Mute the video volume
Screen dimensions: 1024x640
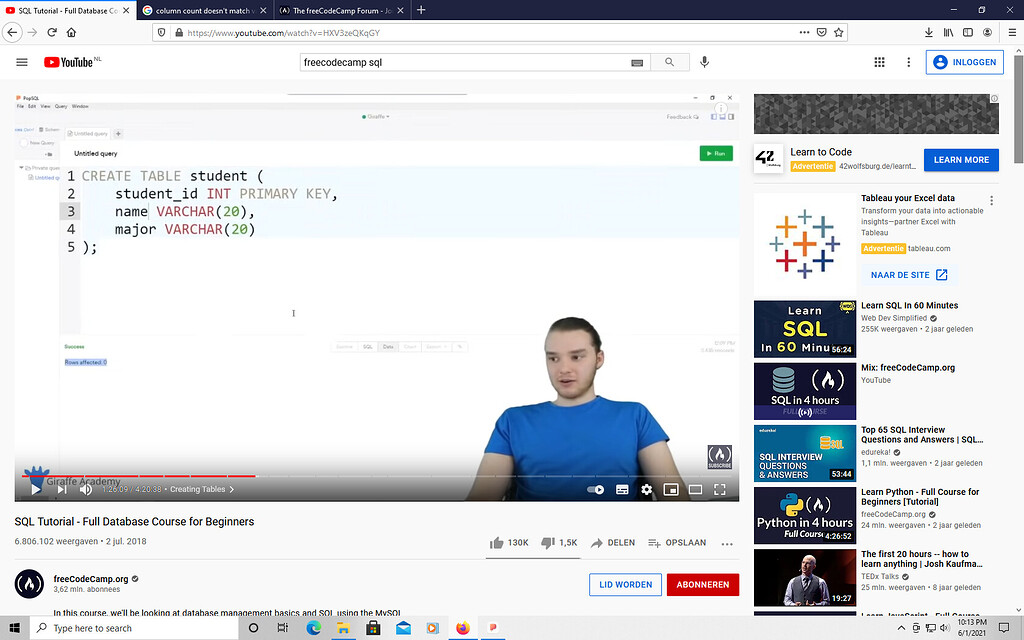click(x=86, y=489)
